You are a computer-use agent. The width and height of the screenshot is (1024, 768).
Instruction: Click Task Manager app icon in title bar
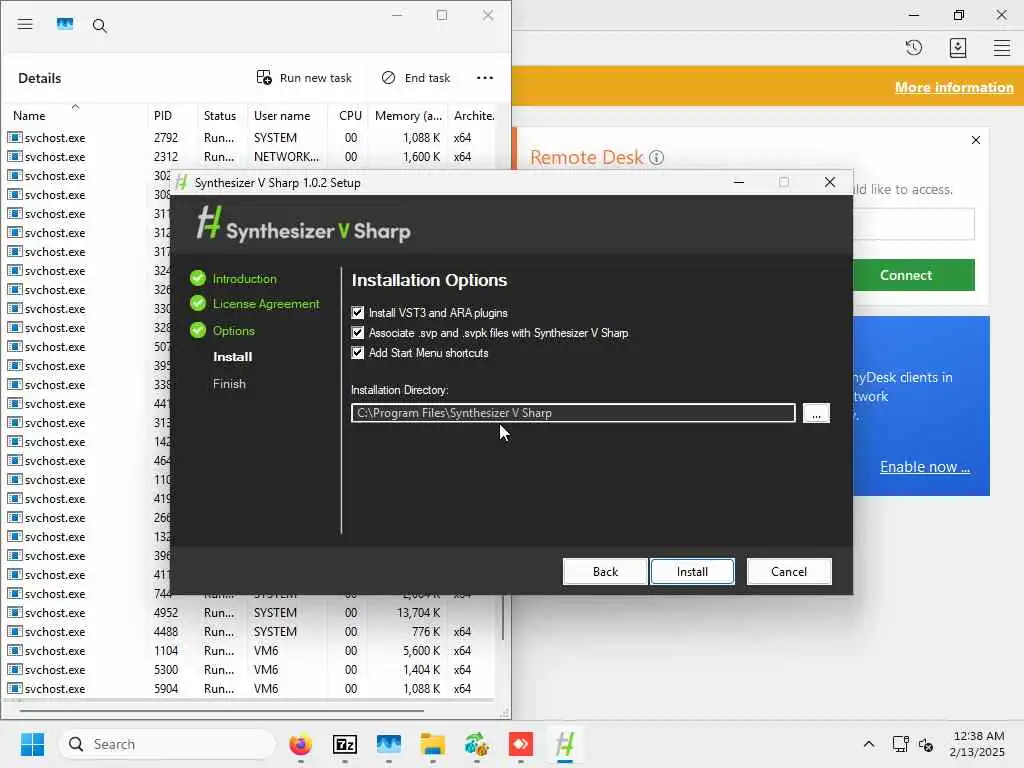click(x=65, y=24)
